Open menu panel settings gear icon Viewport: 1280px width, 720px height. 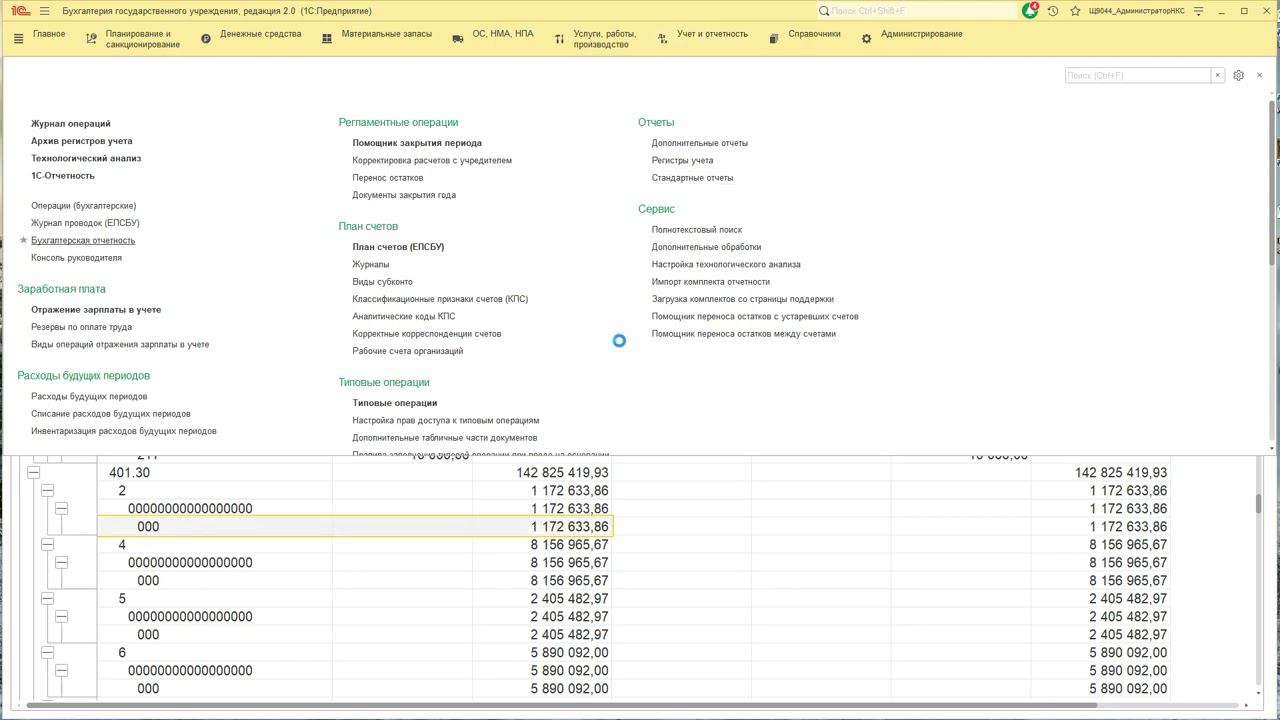tap(1238, 75)
